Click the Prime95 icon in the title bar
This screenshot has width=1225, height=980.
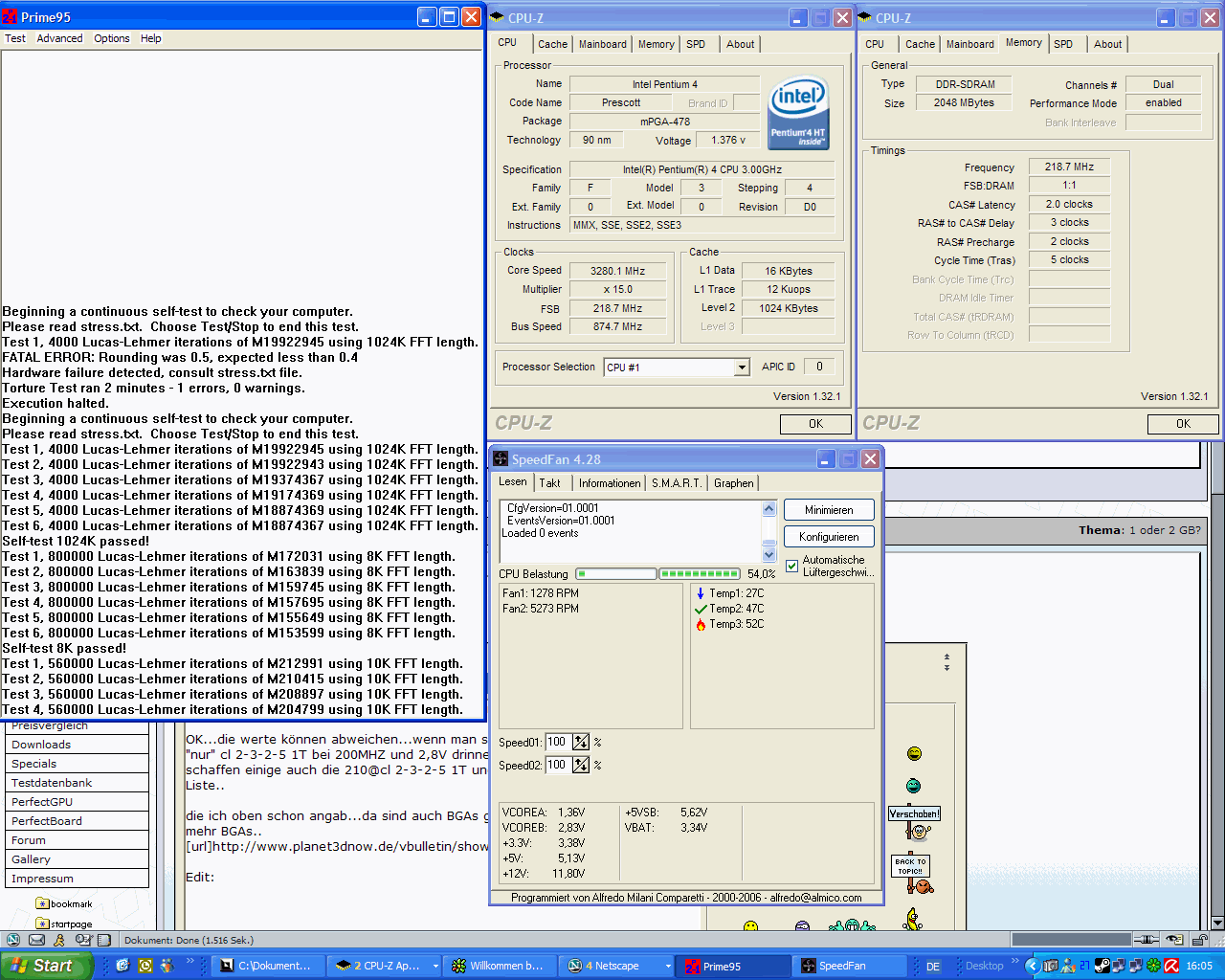pos(11,17)
